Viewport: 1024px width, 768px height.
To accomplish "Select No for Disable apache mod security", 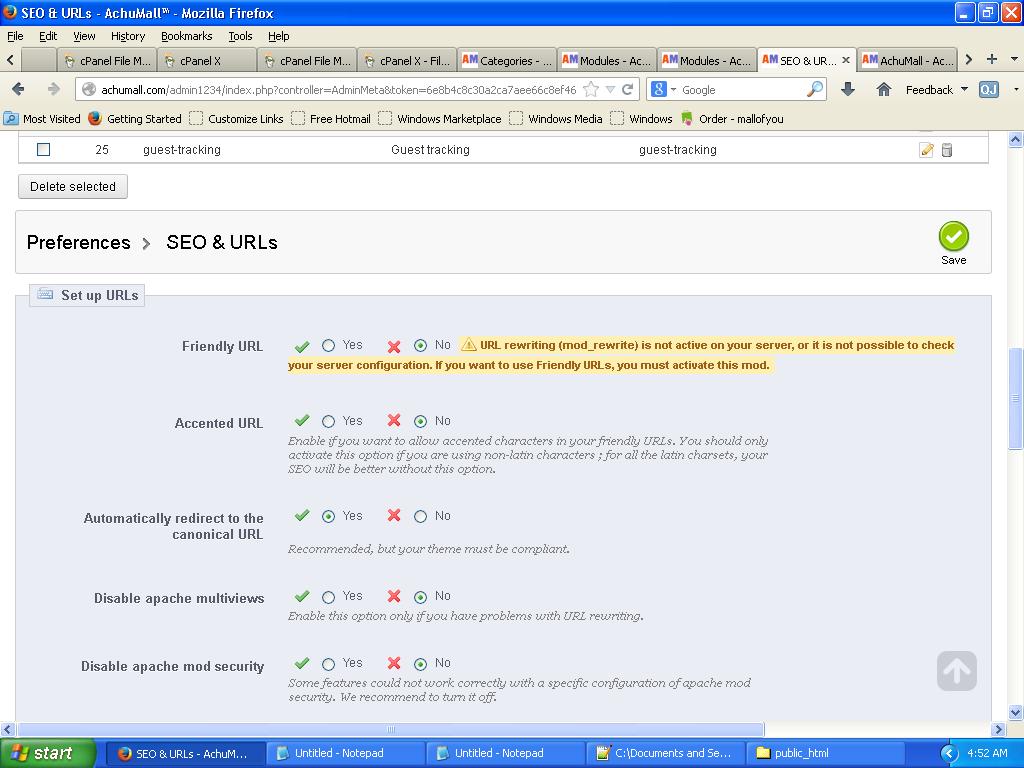I will (421, 664).
